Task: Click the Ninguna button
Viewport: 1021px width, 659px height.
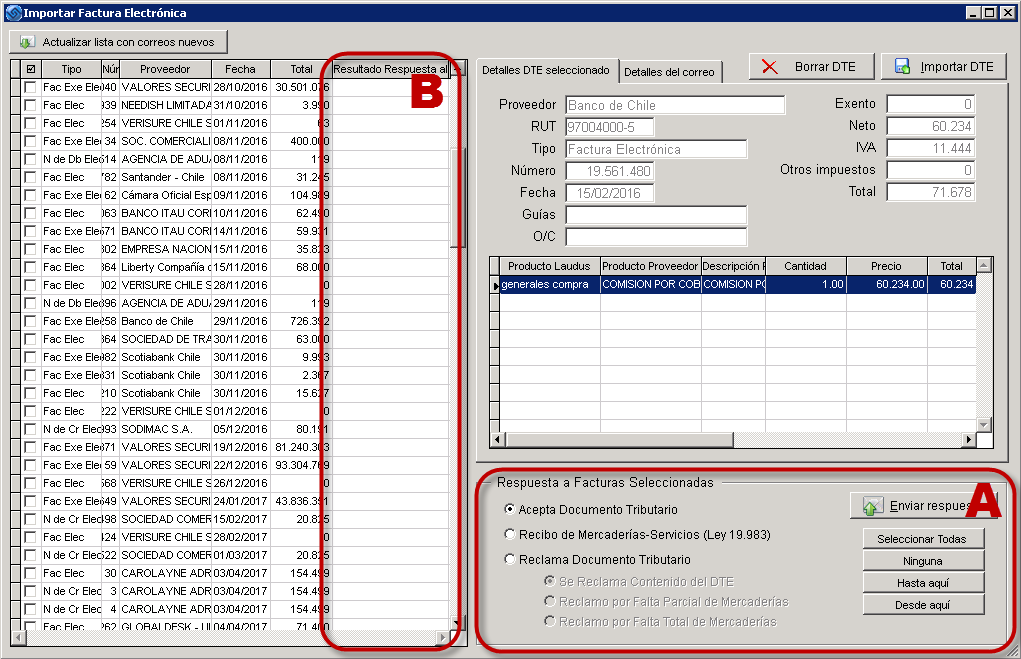Action: (923, 561)
